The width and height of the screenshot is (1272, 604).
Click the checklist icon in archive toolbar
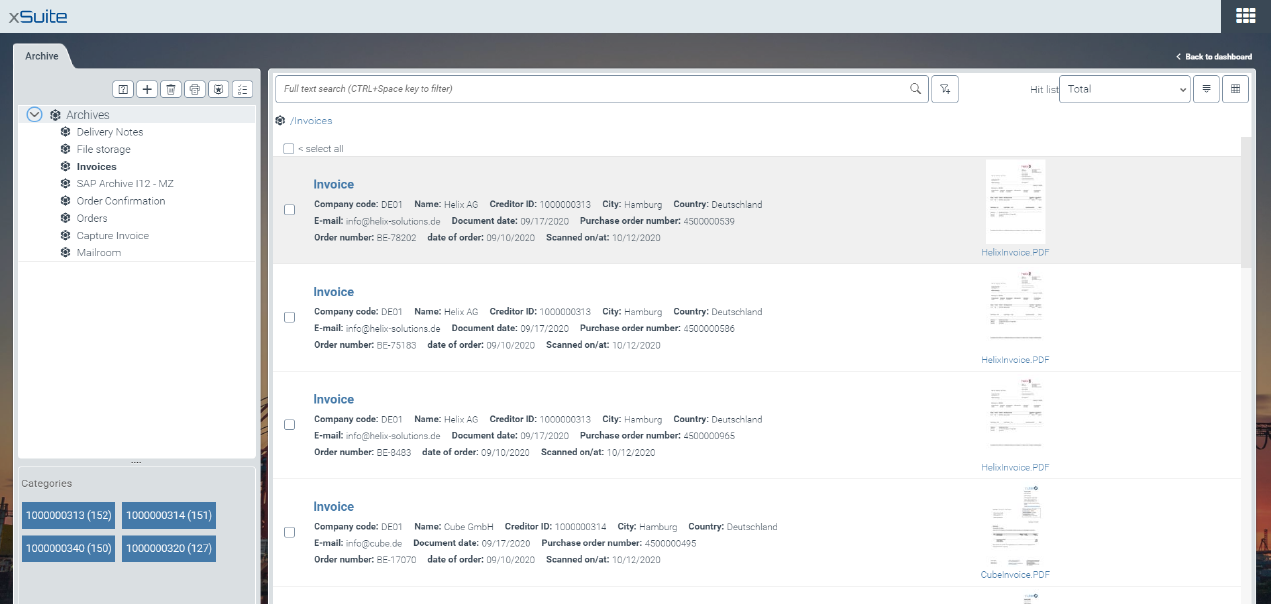[242, 89]
